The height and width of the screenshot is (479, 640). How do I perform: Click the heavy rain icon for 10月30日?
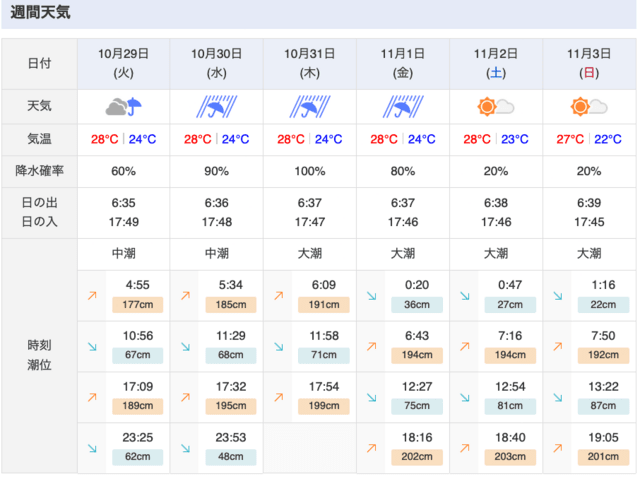(x=216, y=107)
